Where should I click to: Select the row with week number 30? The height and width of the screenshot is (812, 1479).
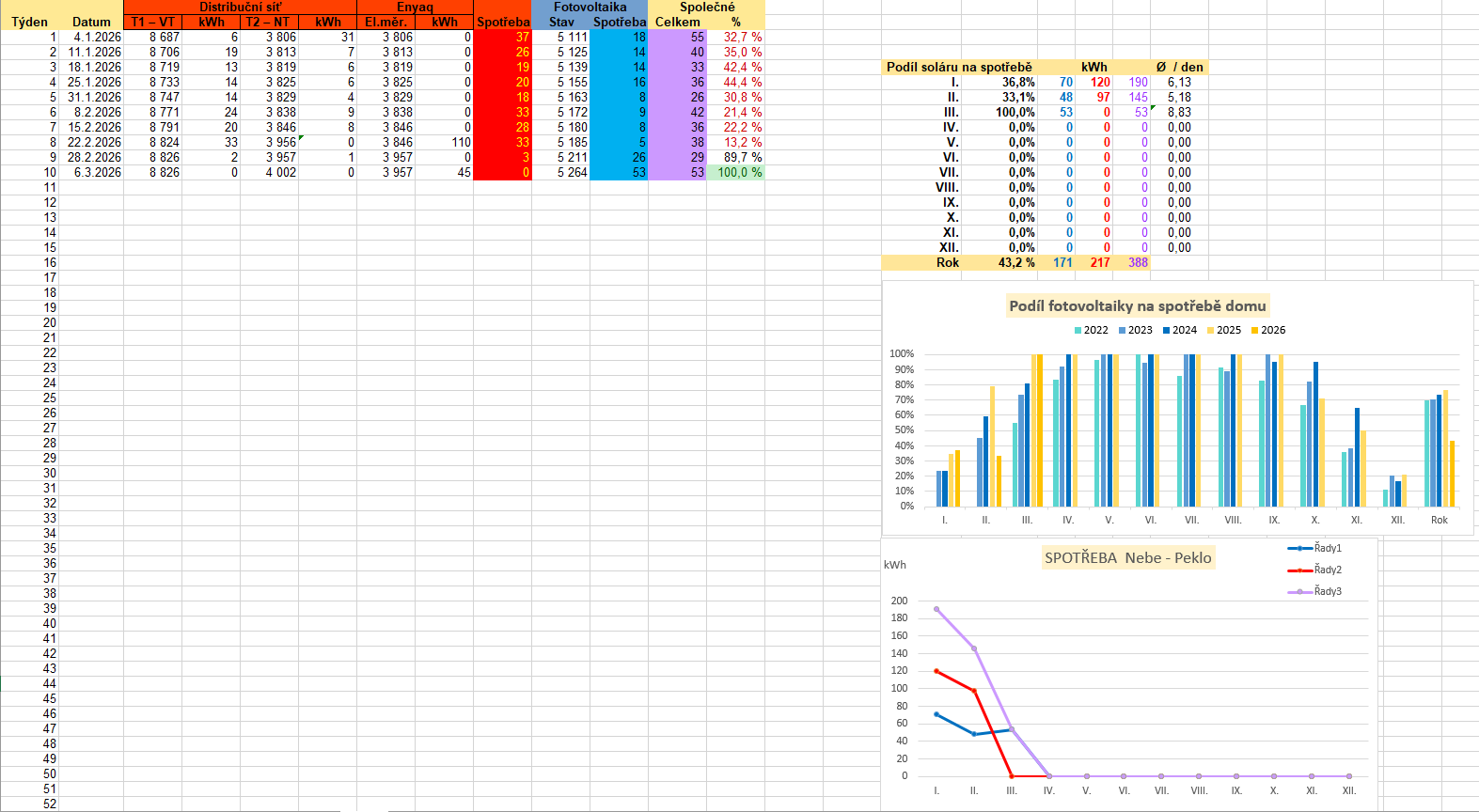click(30, 473)
